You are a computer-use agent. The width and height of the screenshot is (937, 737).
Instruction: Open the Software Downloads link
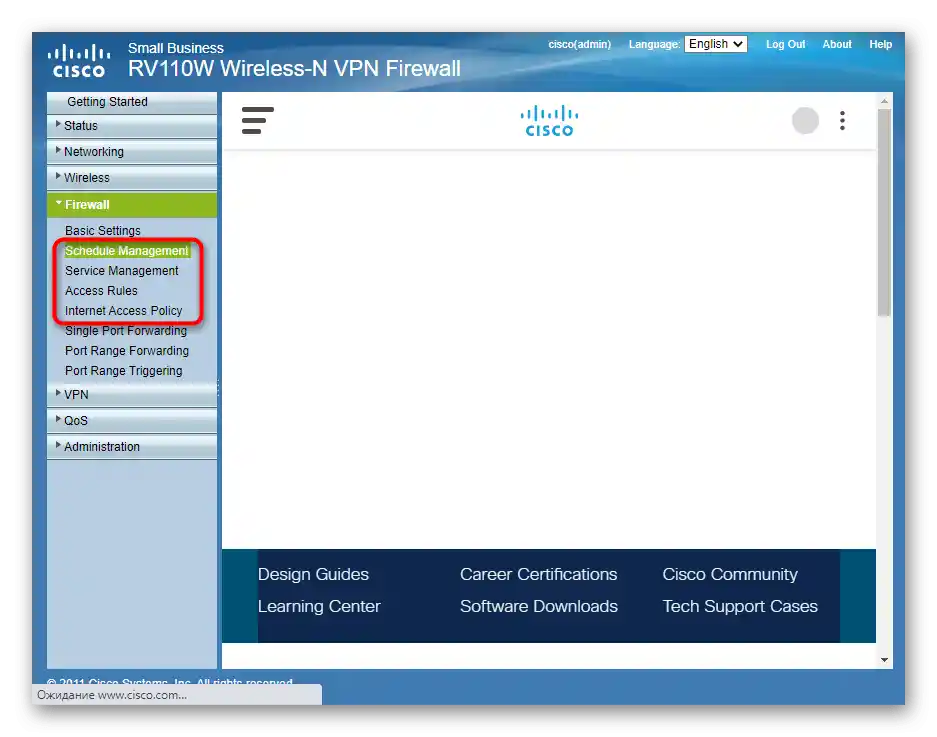pos(539,607)
